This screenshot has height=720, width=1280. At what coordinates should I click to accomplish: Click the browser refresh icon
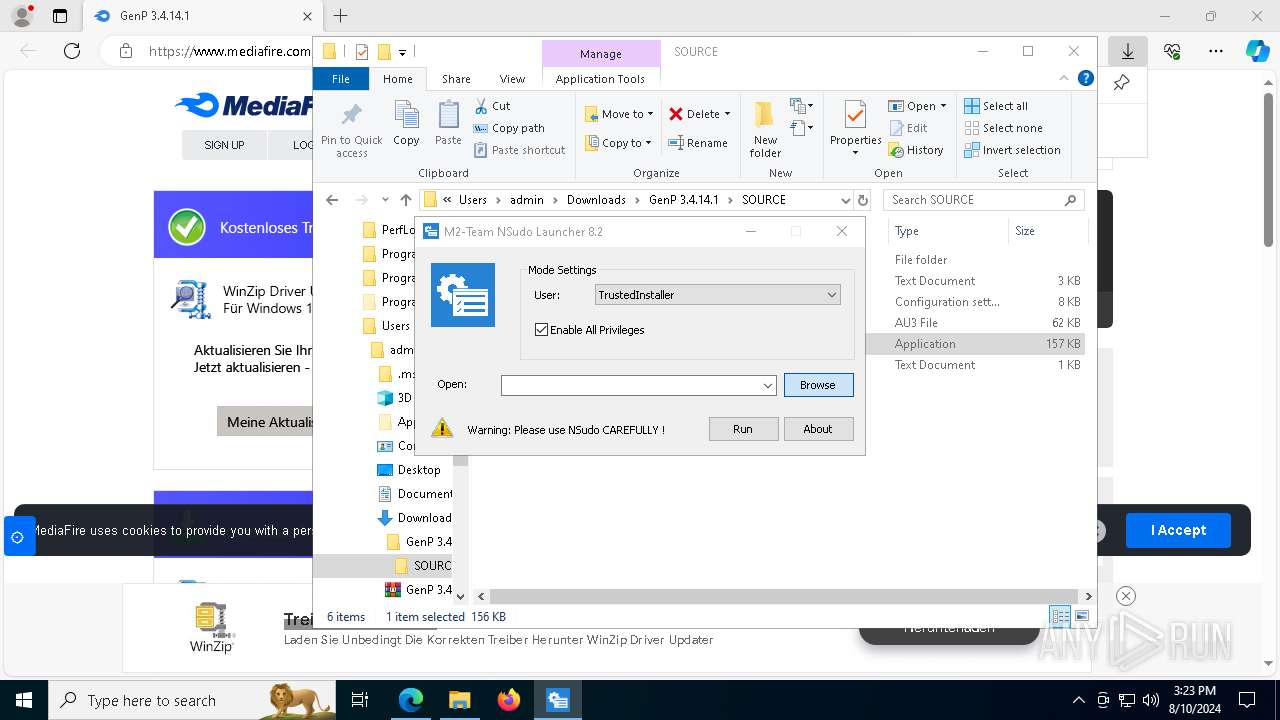72,51
